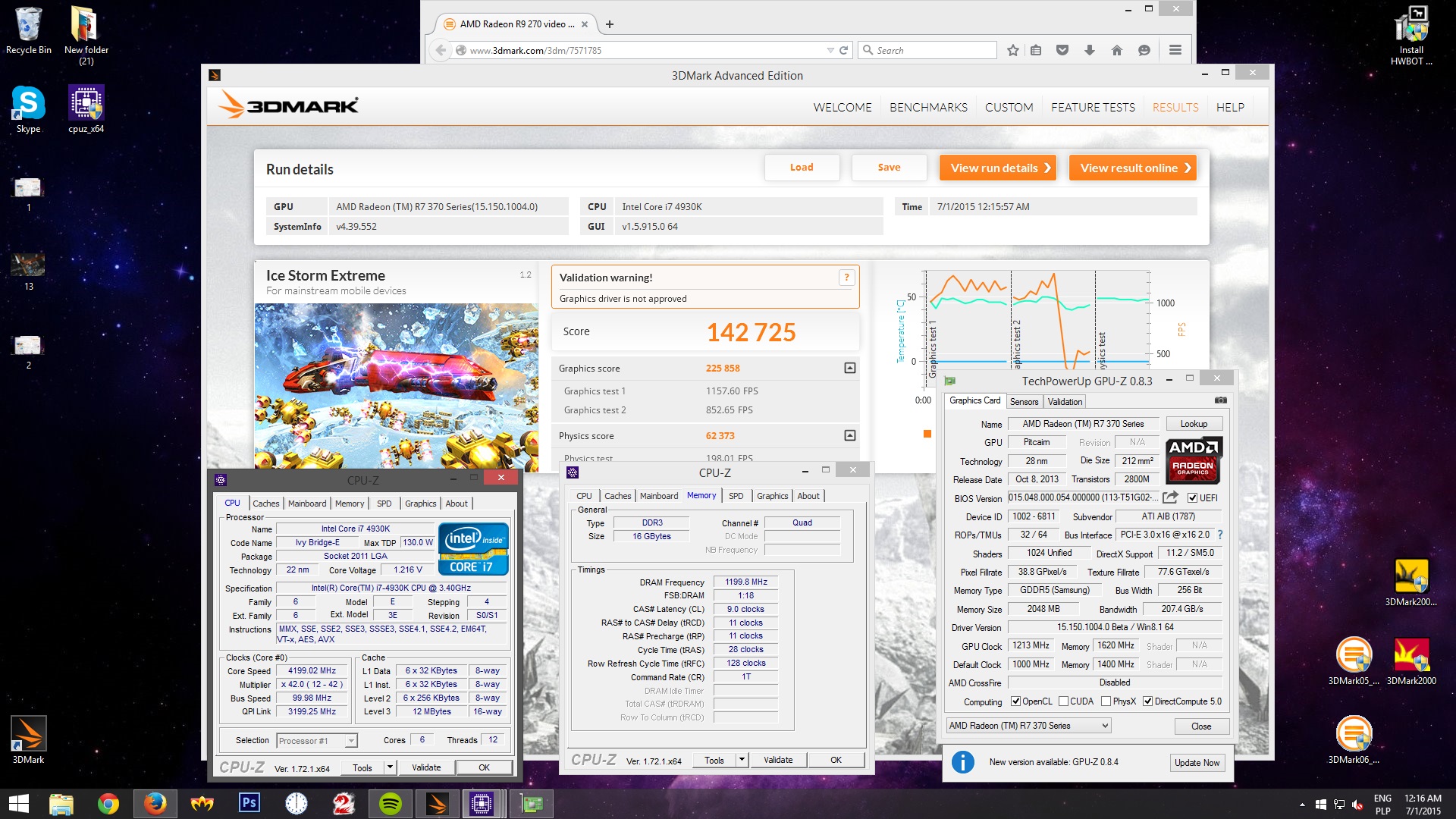The image size is (1456, 819).
Task: Enable the CUDA checkbox
Action: tap(1063, 701)
